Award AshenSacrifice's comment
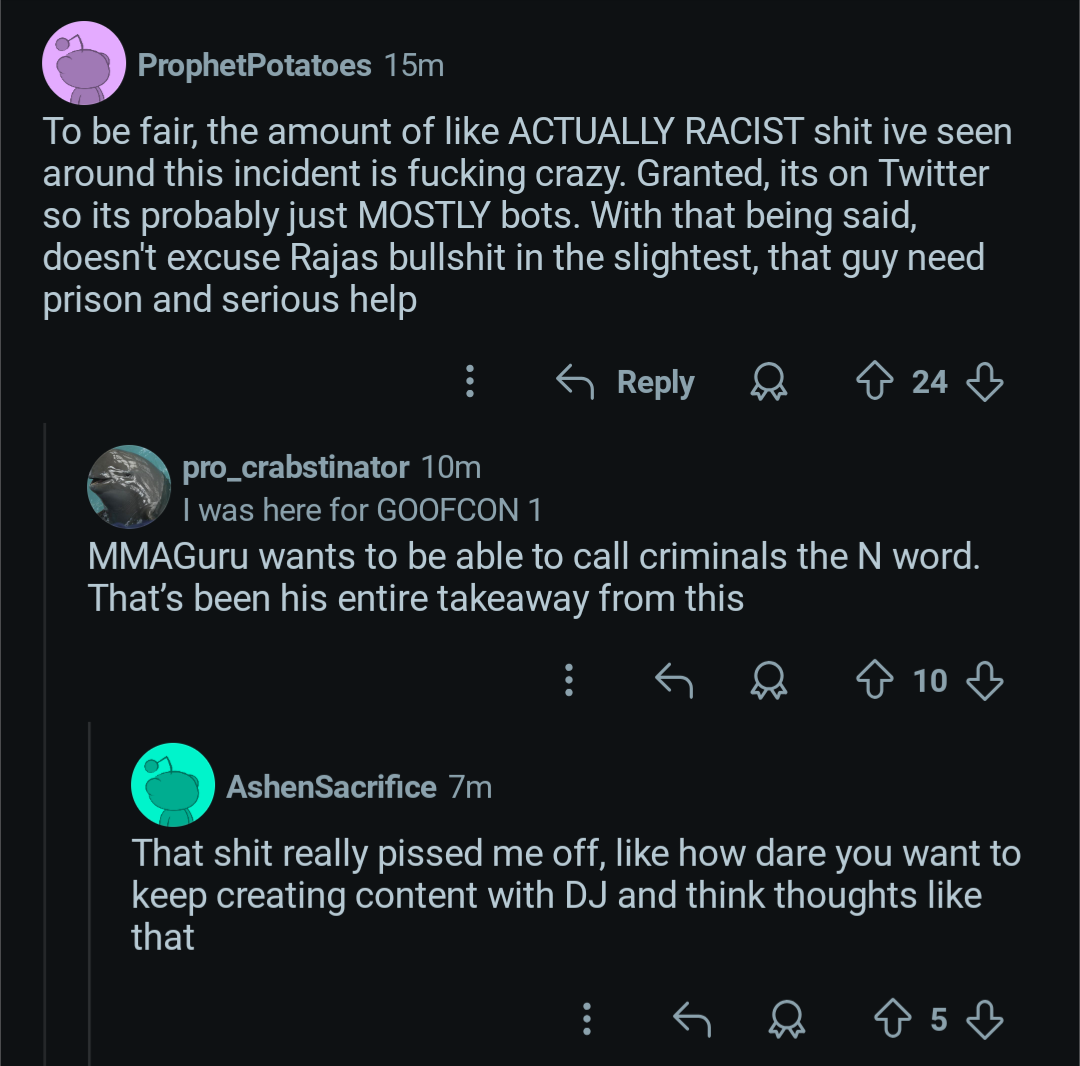1080x1066 pixels. coord(786,1019)
